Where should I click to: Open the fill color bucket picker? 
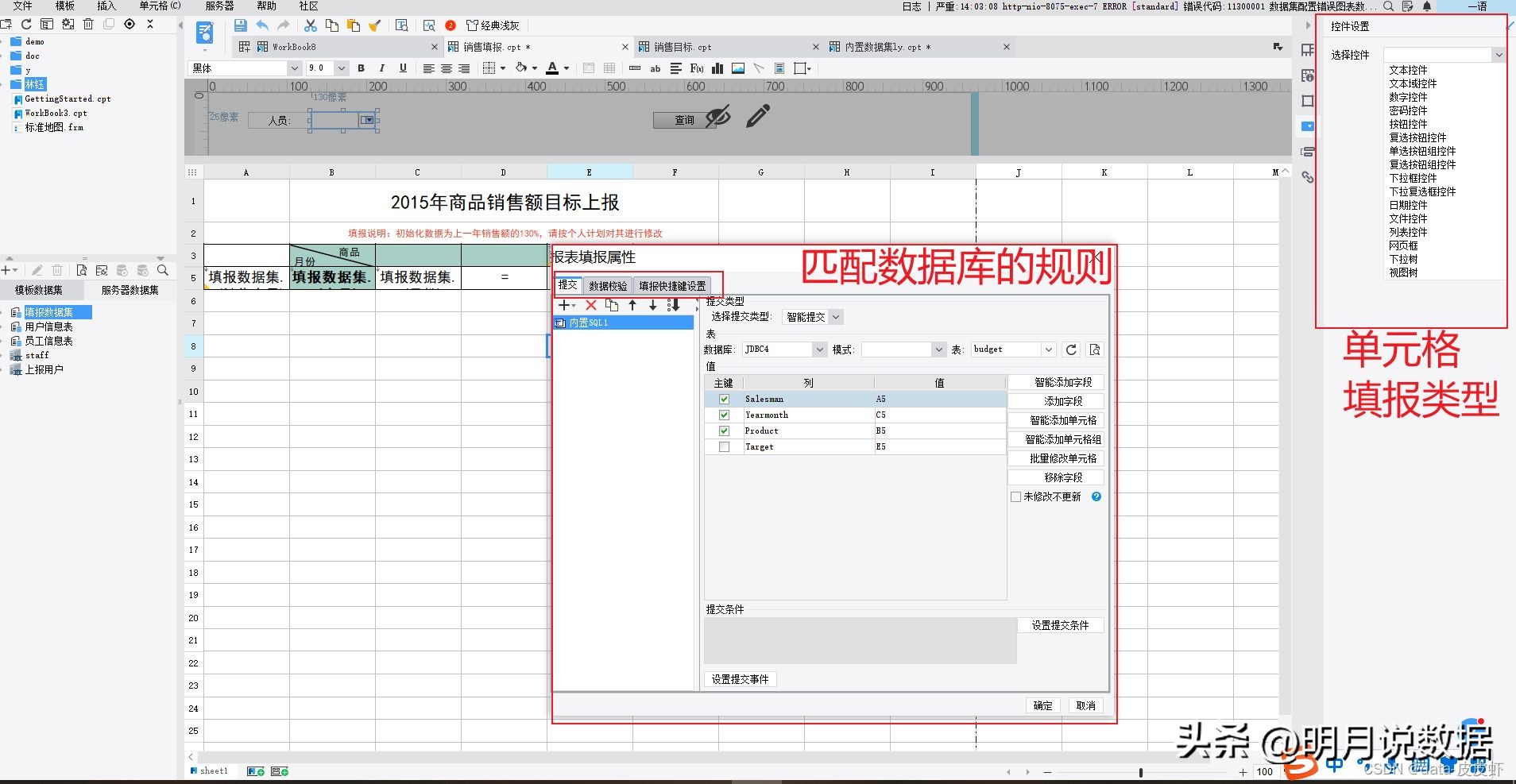click(x=521, y=68)
